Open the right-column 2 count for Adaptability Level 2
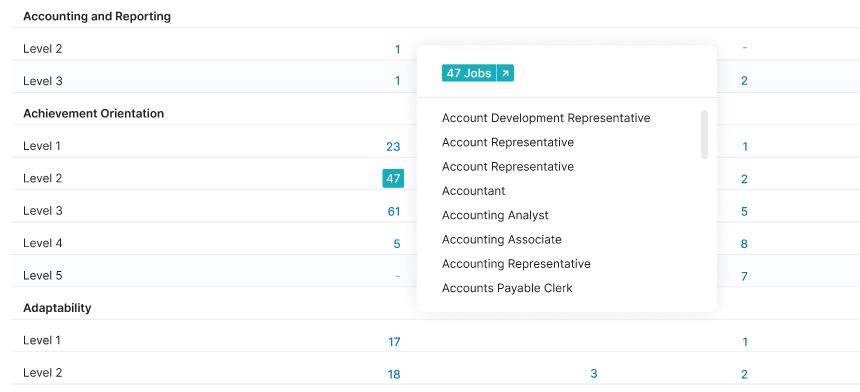Viewport: 860px width, 392px height. [744, 374]
